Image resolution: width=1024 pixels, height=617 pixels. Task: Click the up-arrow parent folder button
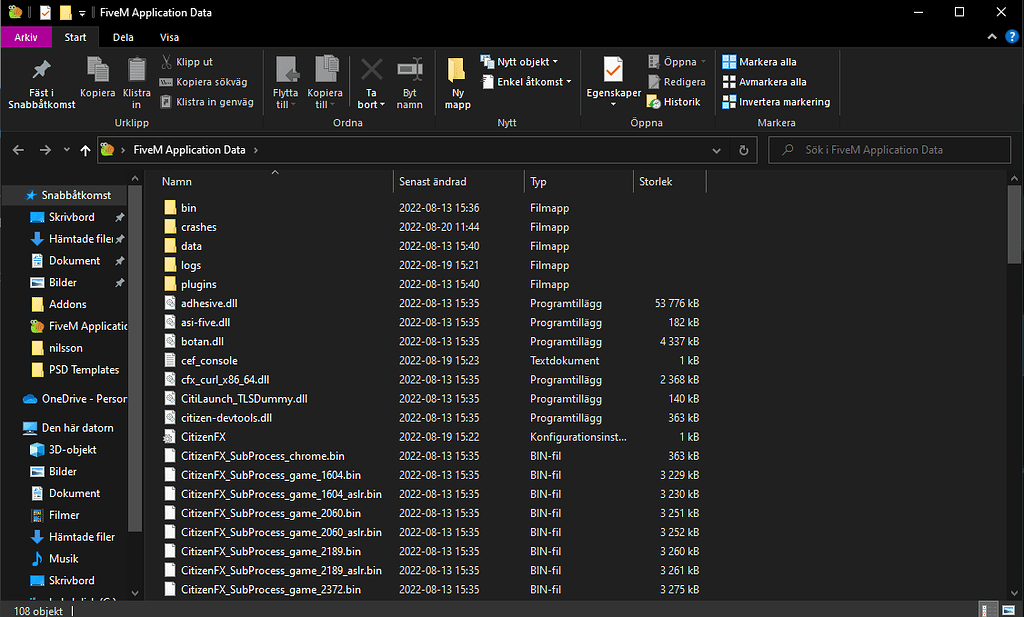(x=84, y=150)
